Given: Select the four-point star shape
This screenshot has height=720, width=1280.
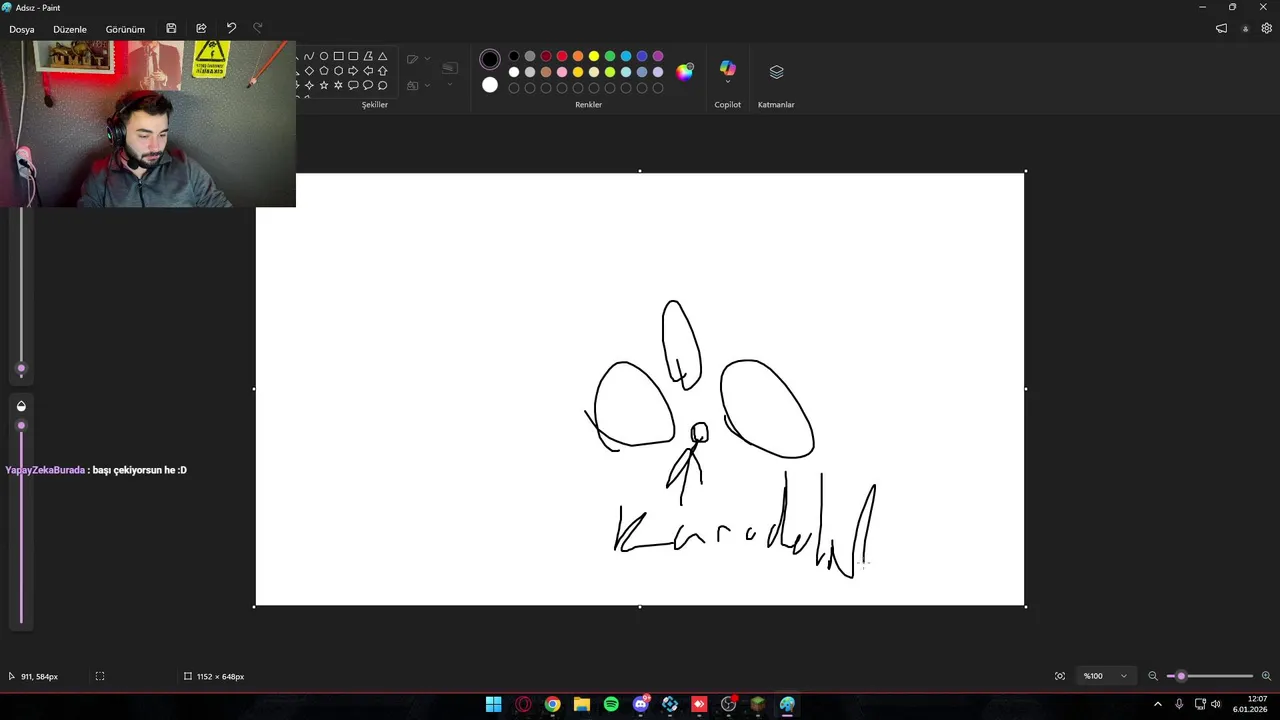Looking at the screenshot, I should click(x=309, y=85).
